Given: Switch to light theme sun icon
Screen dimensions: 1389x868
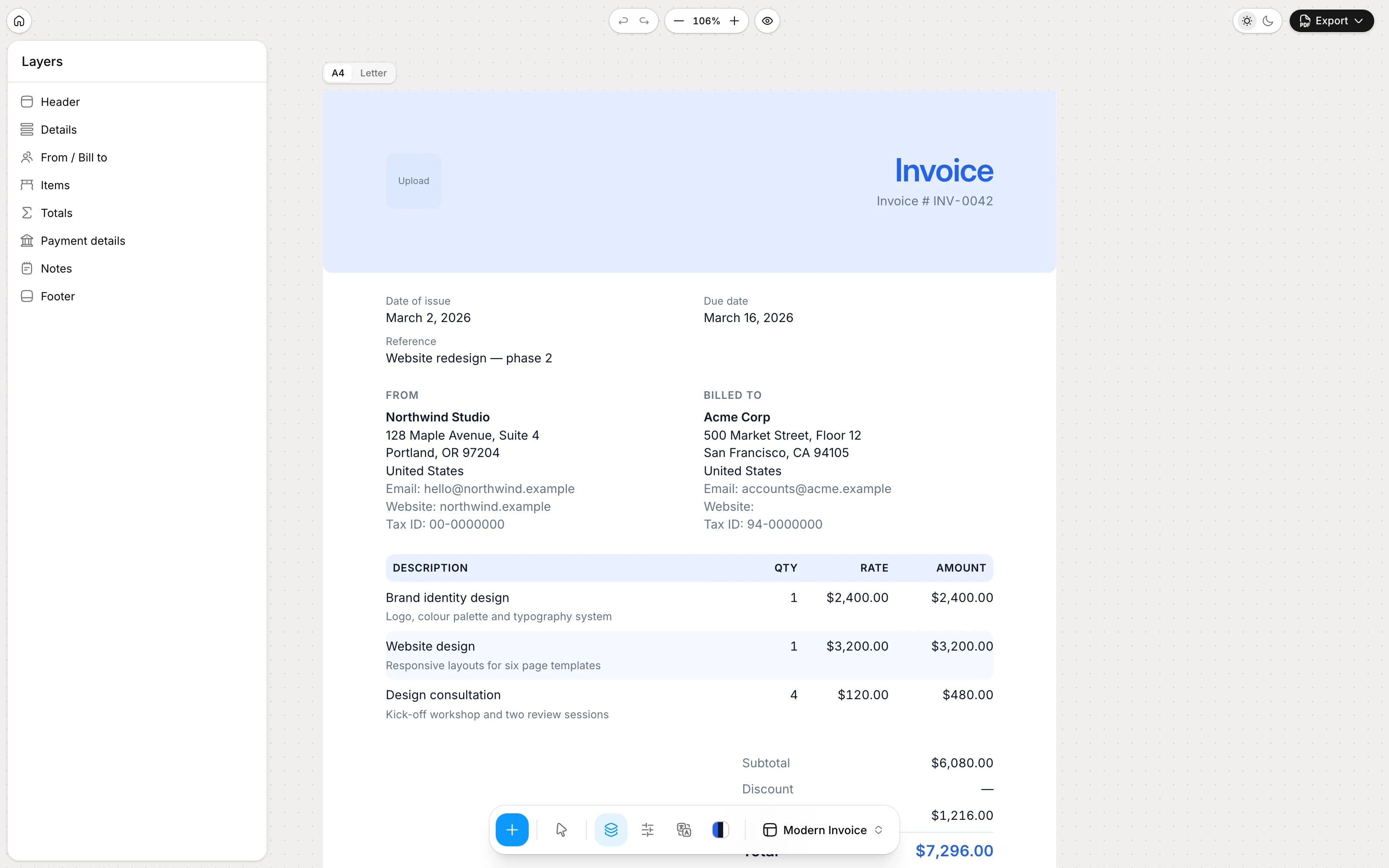Looking at the screenshot, I should (x=1247, y=21).
